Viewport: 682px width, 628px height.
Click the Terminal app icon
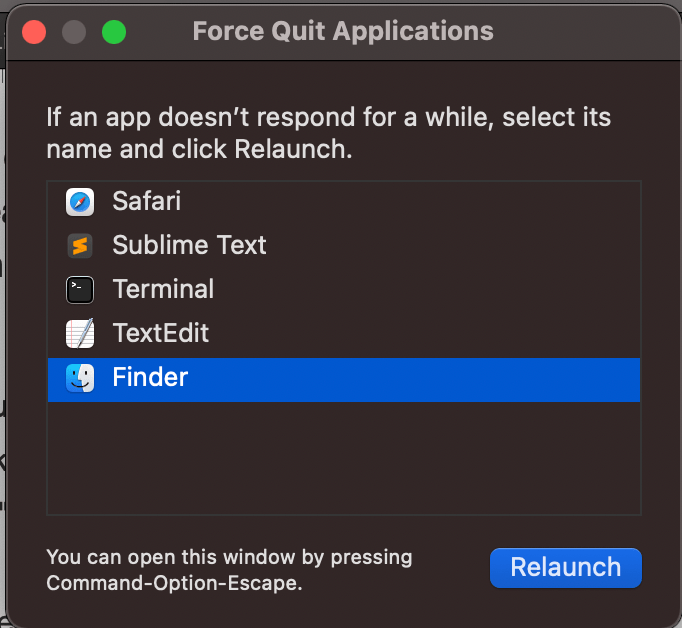point(80,290)
